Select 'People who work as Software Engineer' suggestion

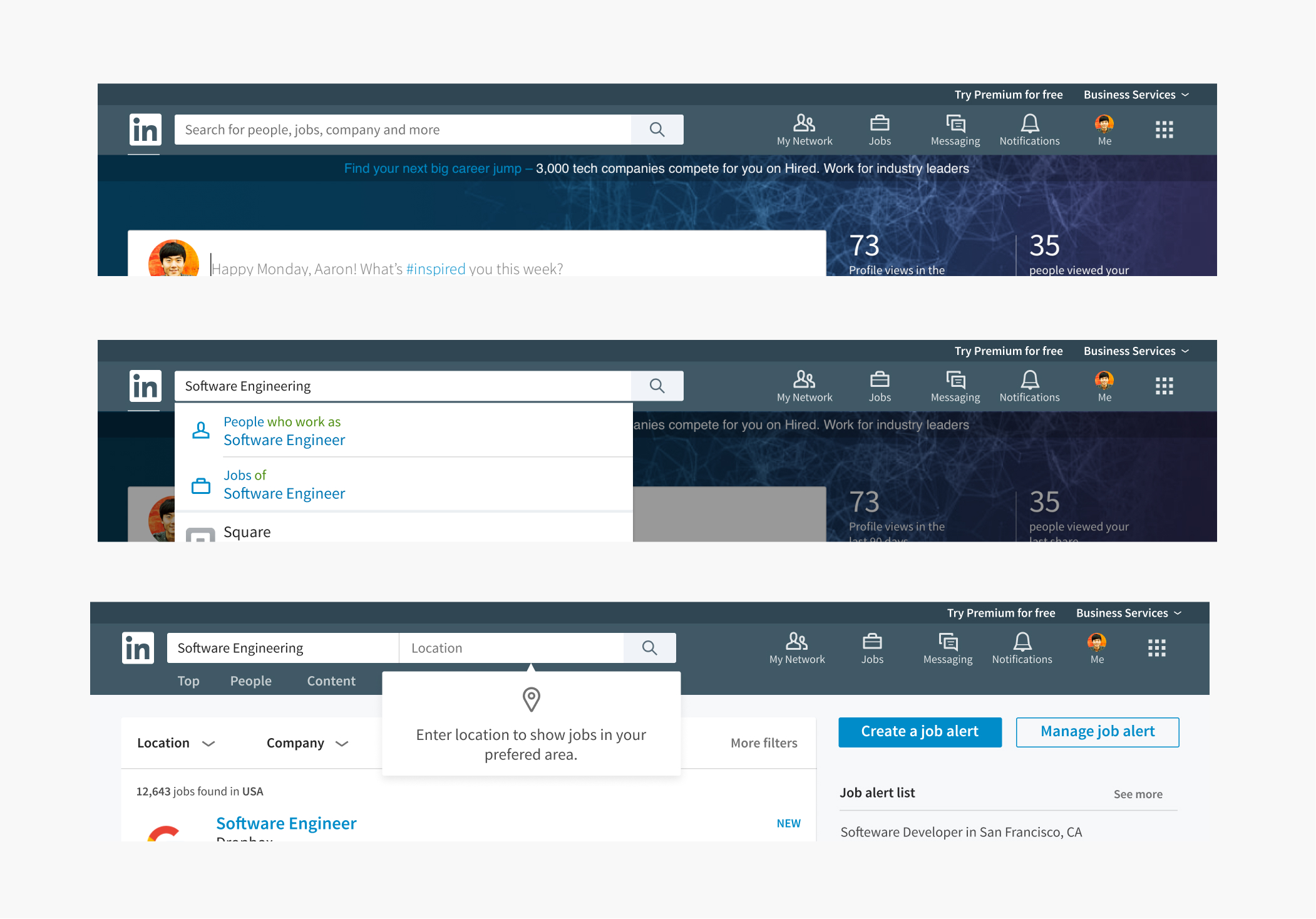tap(284, 431)
